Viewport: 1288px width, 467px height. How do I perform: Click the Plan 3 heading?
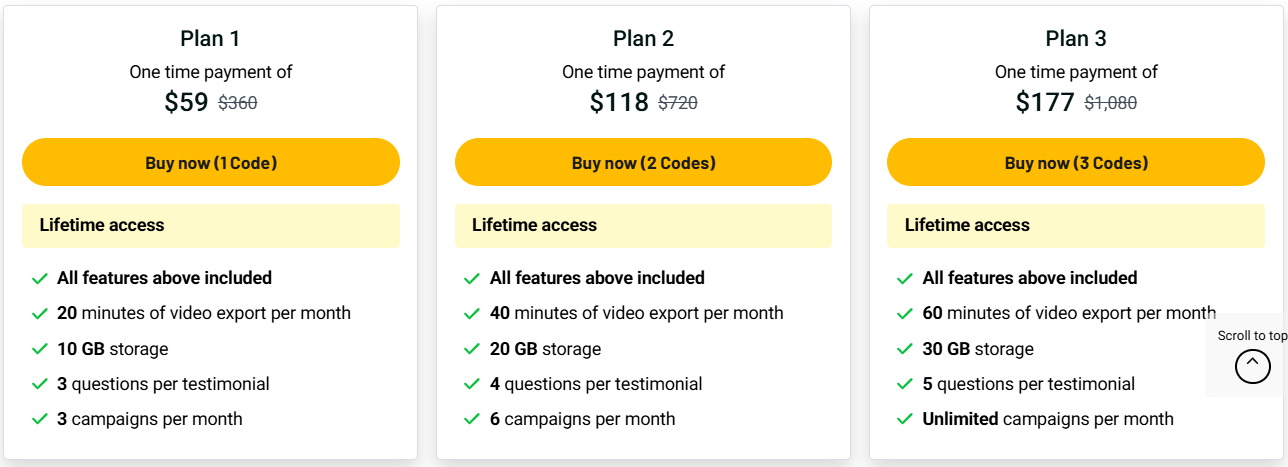point(1076,39)
